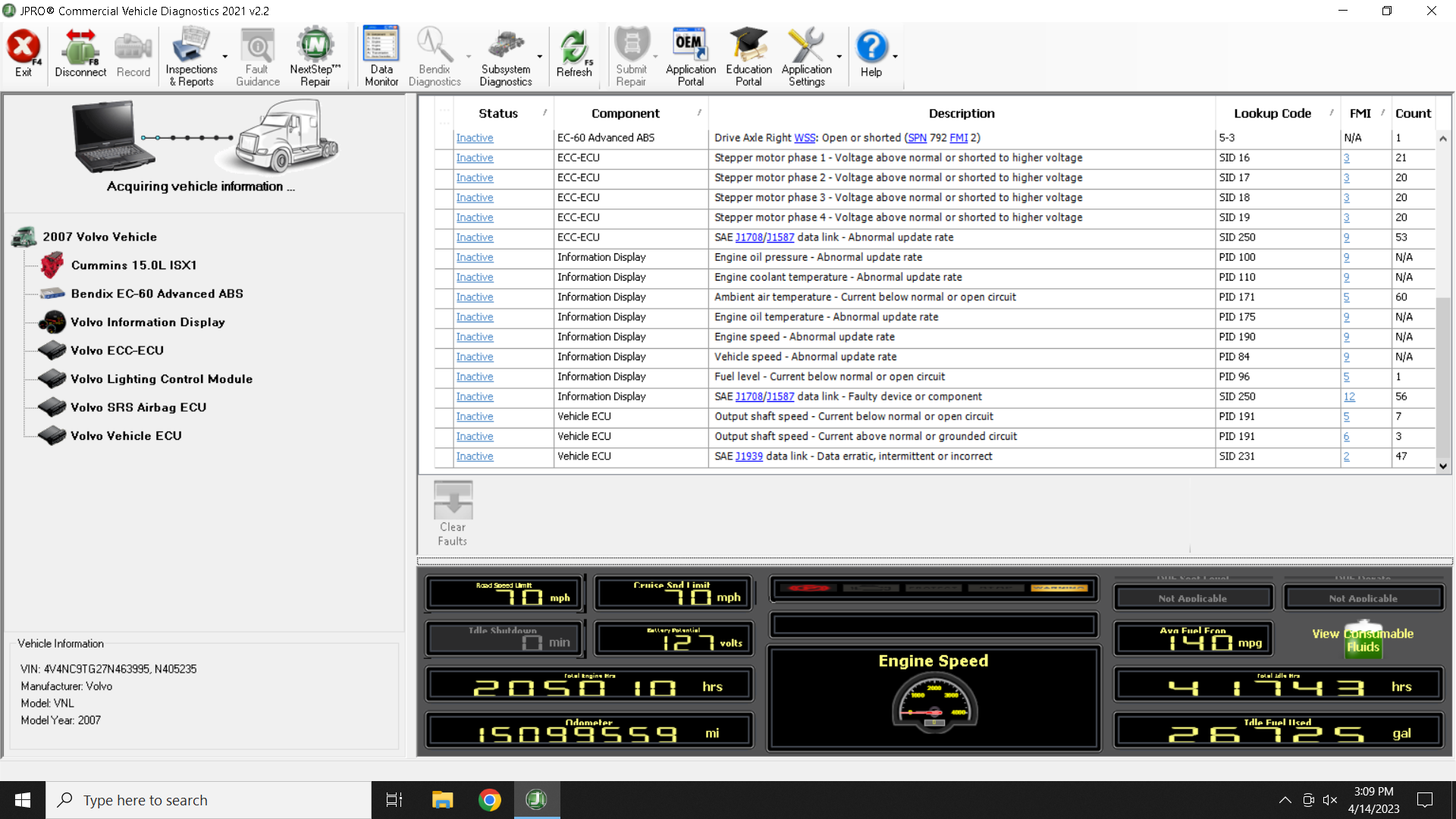Sort faults by Status column
Viewport: 1456px width, 819px height.
[x=498, y=114]
